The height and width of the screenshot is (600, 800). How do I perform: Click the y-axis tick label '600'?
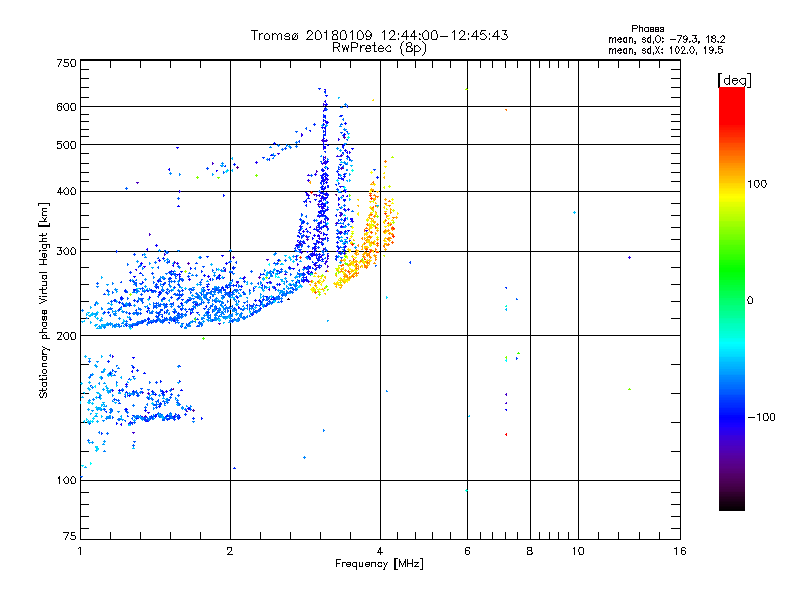[x=66, y=107]
